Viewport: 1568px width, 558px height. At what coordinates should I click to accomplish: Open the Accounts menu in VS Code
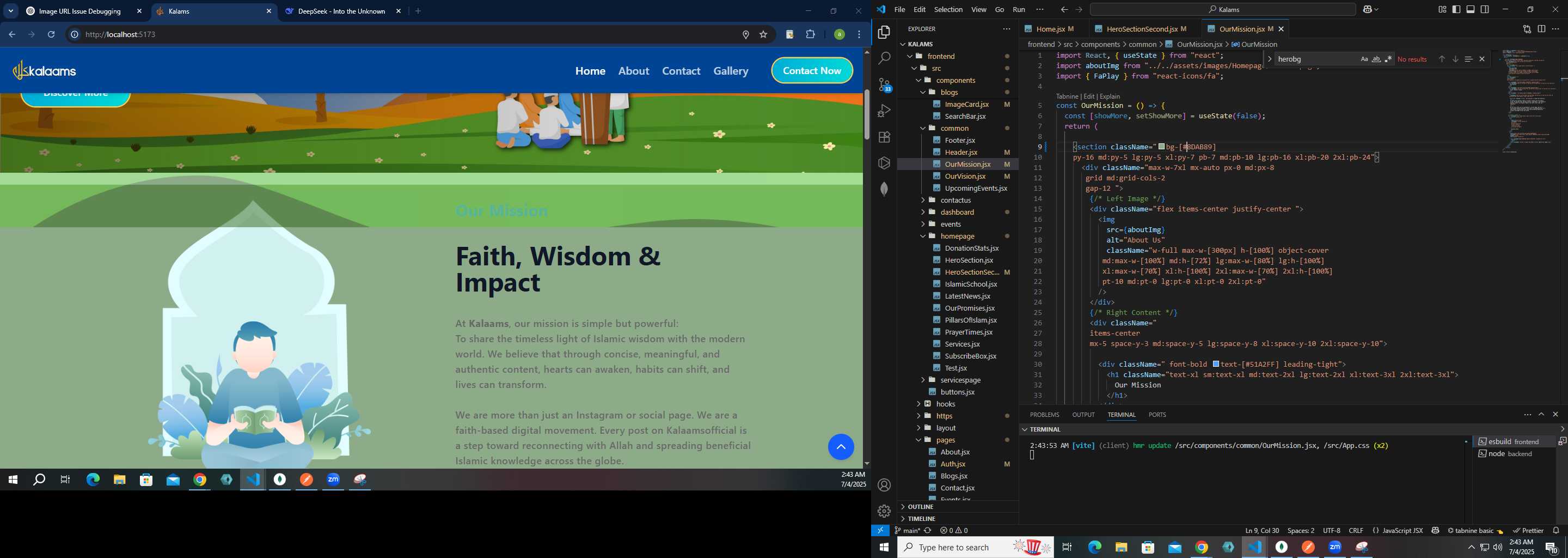tap(884, 485)
